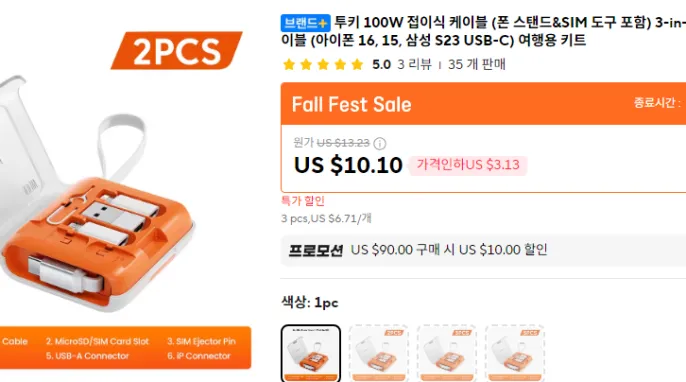Open the 특가 할인 special deal link

click(x=303, y=201)
